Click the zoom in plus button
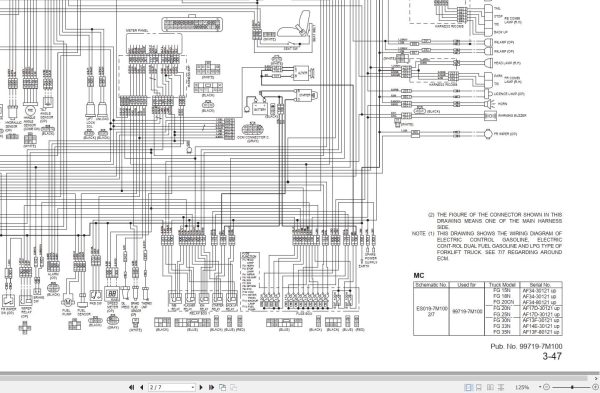 (595, 387)
